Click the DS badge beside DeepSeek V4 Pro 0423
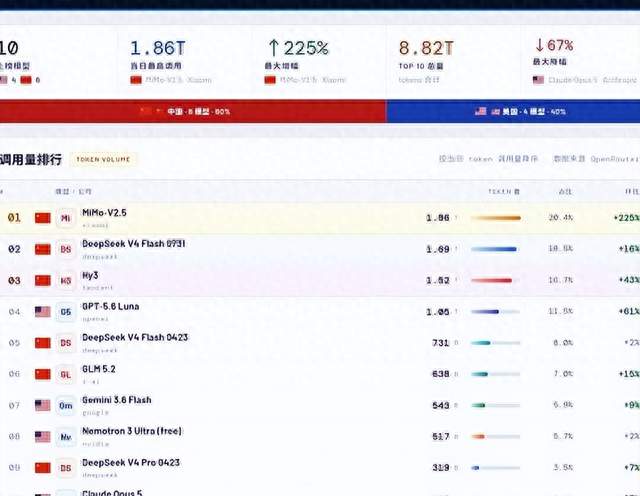This screenshot has height=496, width=640. [65, 468]
